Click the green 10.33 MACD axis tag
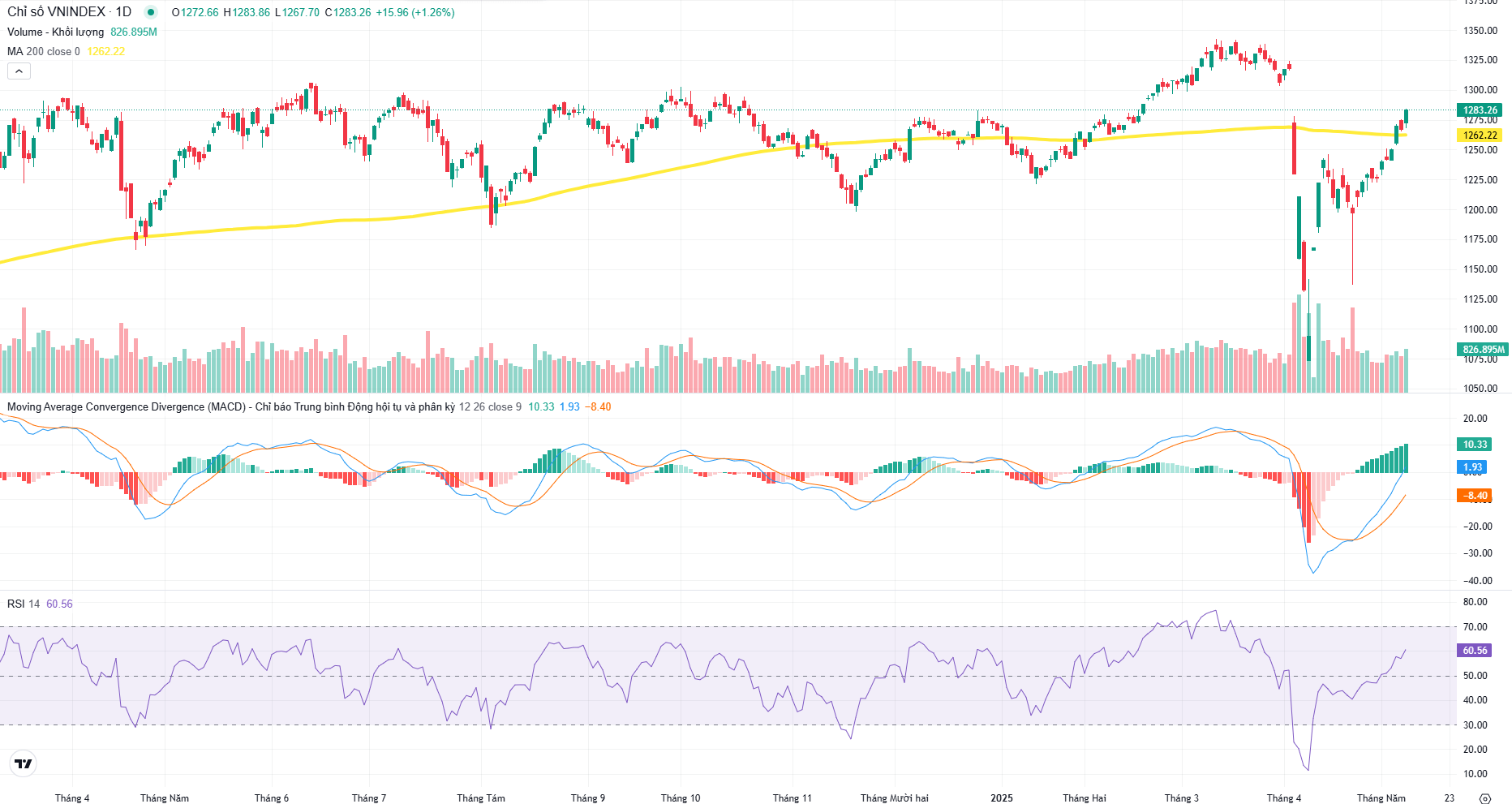 1475,445
